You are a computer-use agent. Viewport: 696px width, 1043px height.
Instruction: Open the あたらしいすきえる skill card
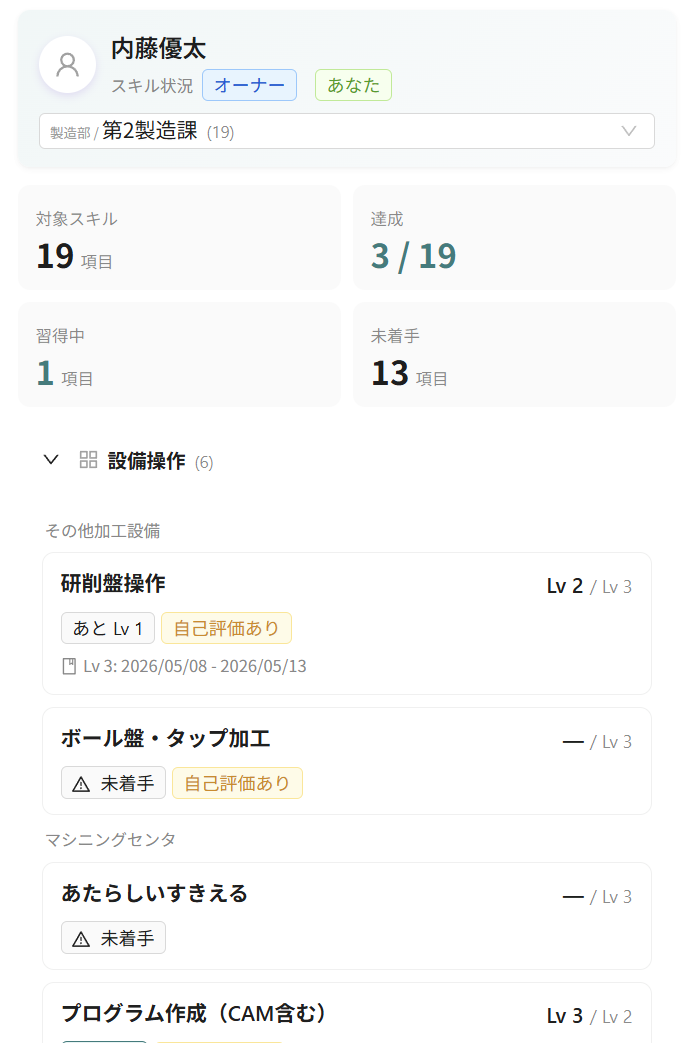click(x=347, y=916)
